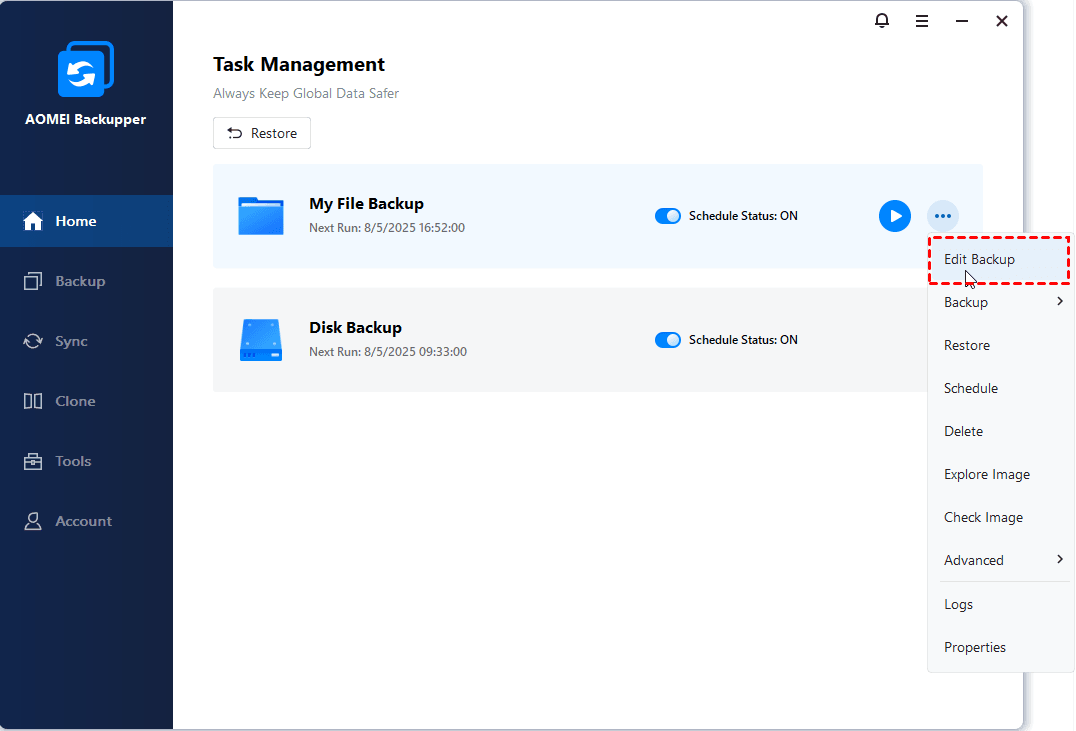Open the three-dot menu for My File Backup
Image resolution: width=1076 pixels, height=731 pixels.
pyautogui.click(x=942, y=216)
